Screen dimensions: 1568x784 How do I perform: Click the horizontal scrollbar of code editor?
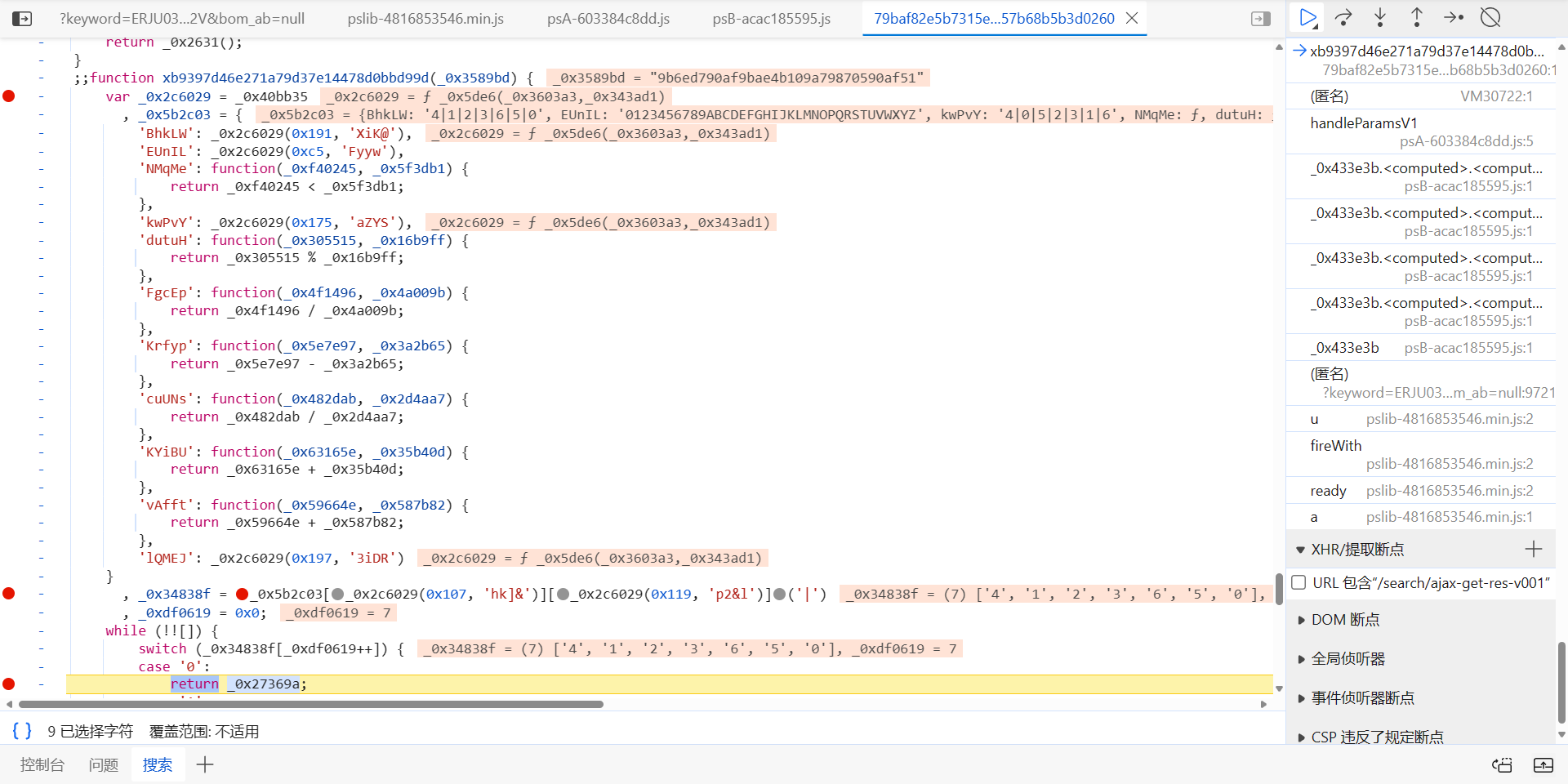pyautogui.click(x=311, y=704)
